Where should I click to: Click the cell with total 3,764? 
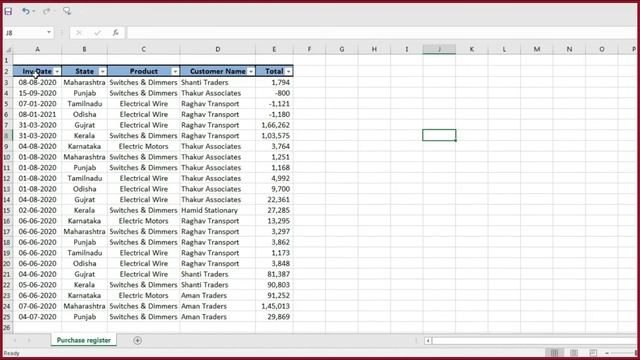(x=274, y=146)
